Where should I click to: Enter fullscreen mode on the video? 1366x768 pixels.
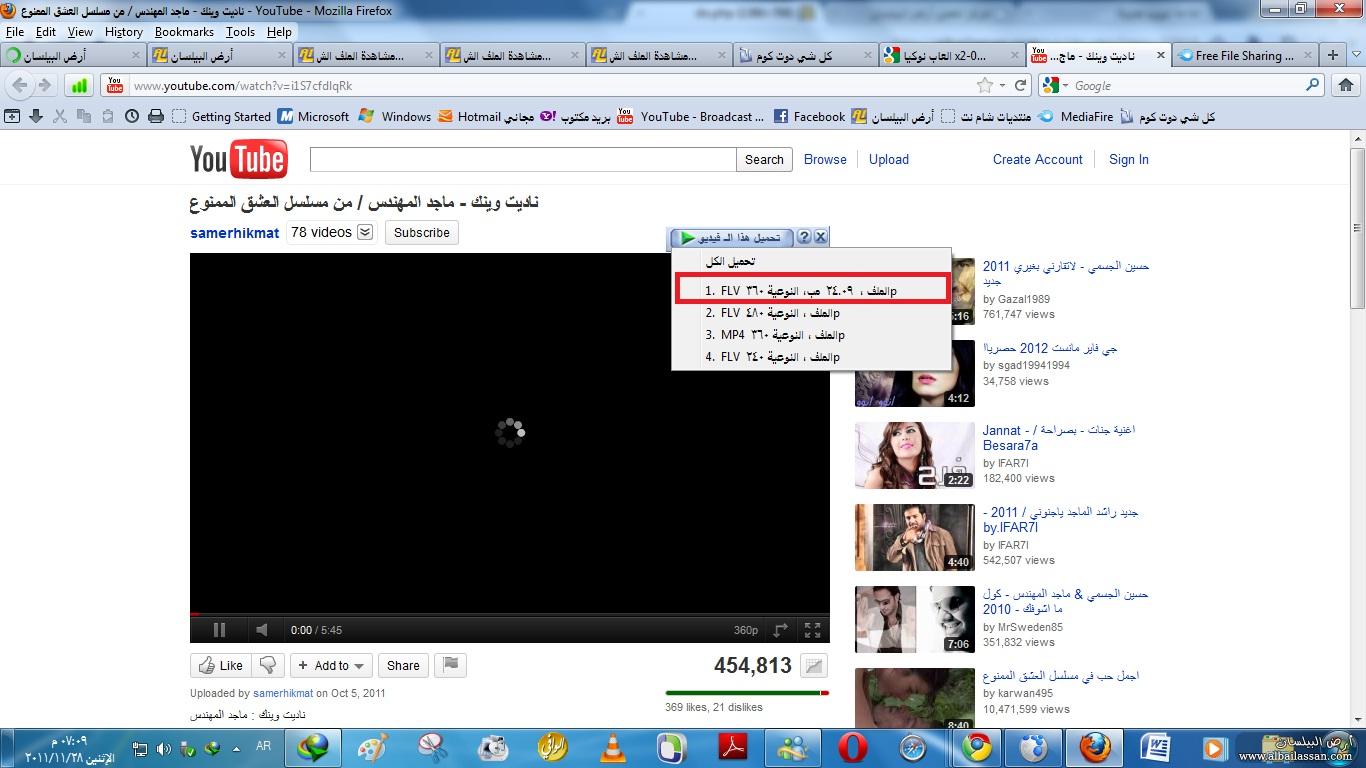[813, 630]
